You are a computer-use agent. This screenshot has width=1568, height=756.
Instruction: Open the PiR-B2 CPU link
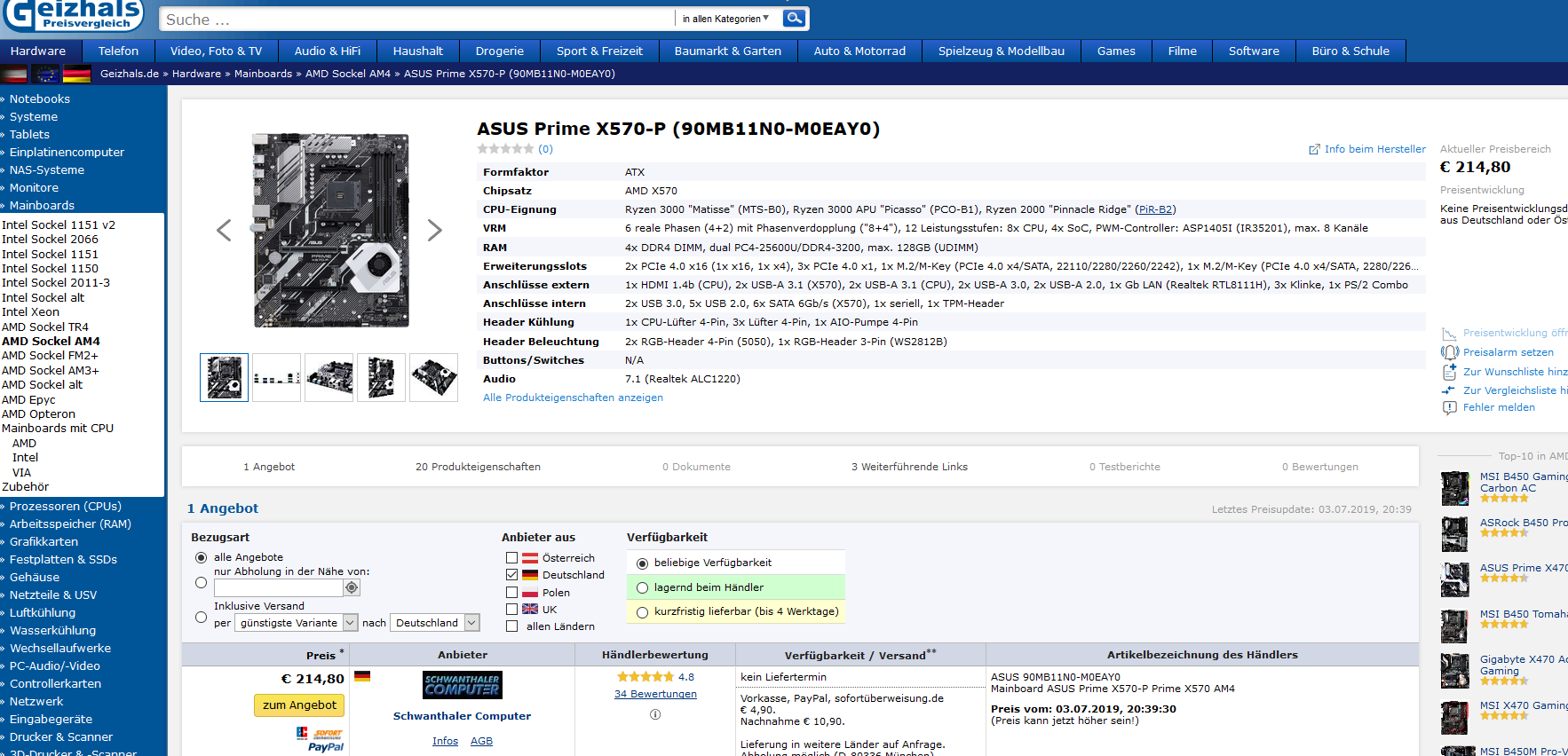pyautogui.click(x=1155, y=209)
